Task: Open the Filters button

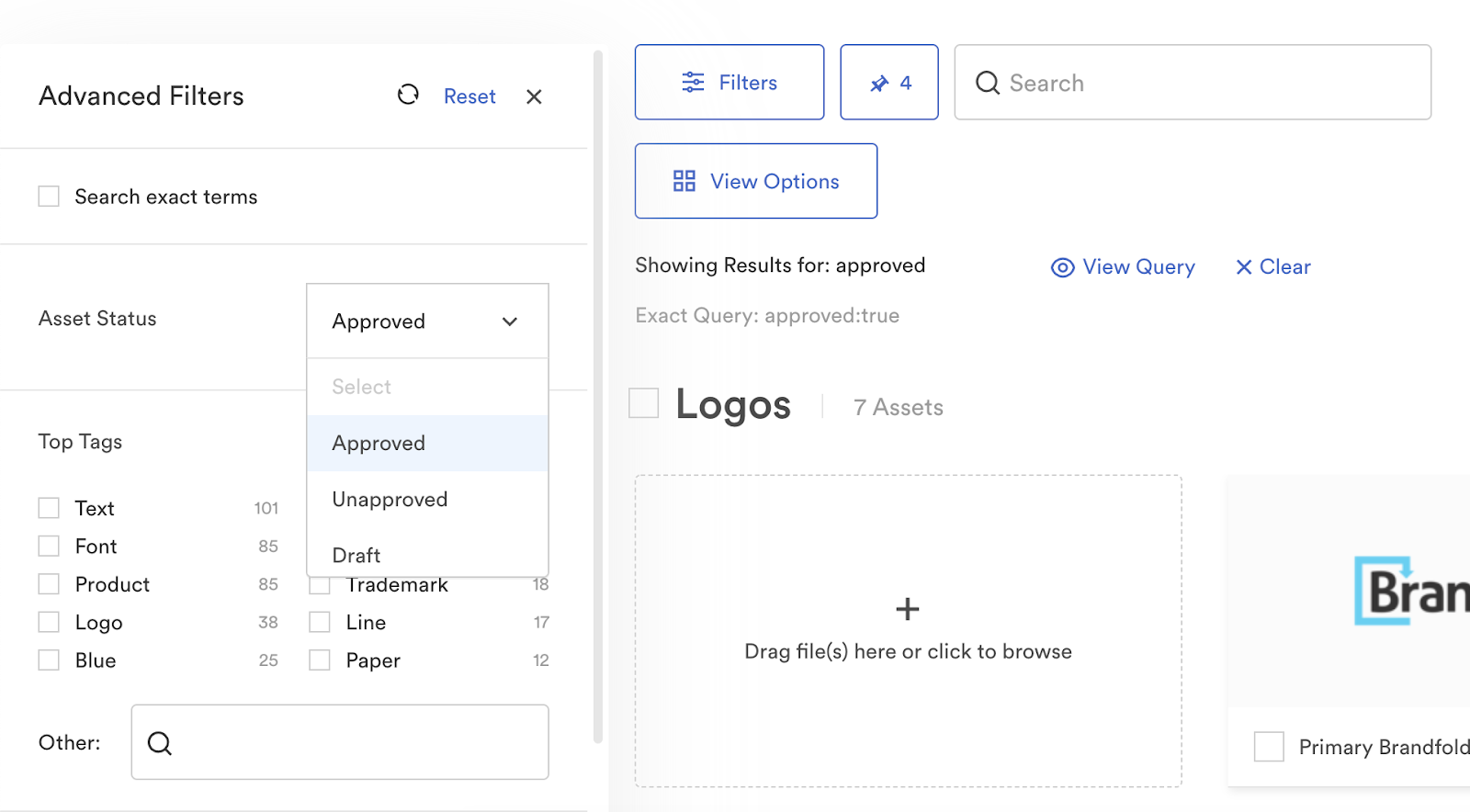Action: pyautogui.click(x=729, y=83)
